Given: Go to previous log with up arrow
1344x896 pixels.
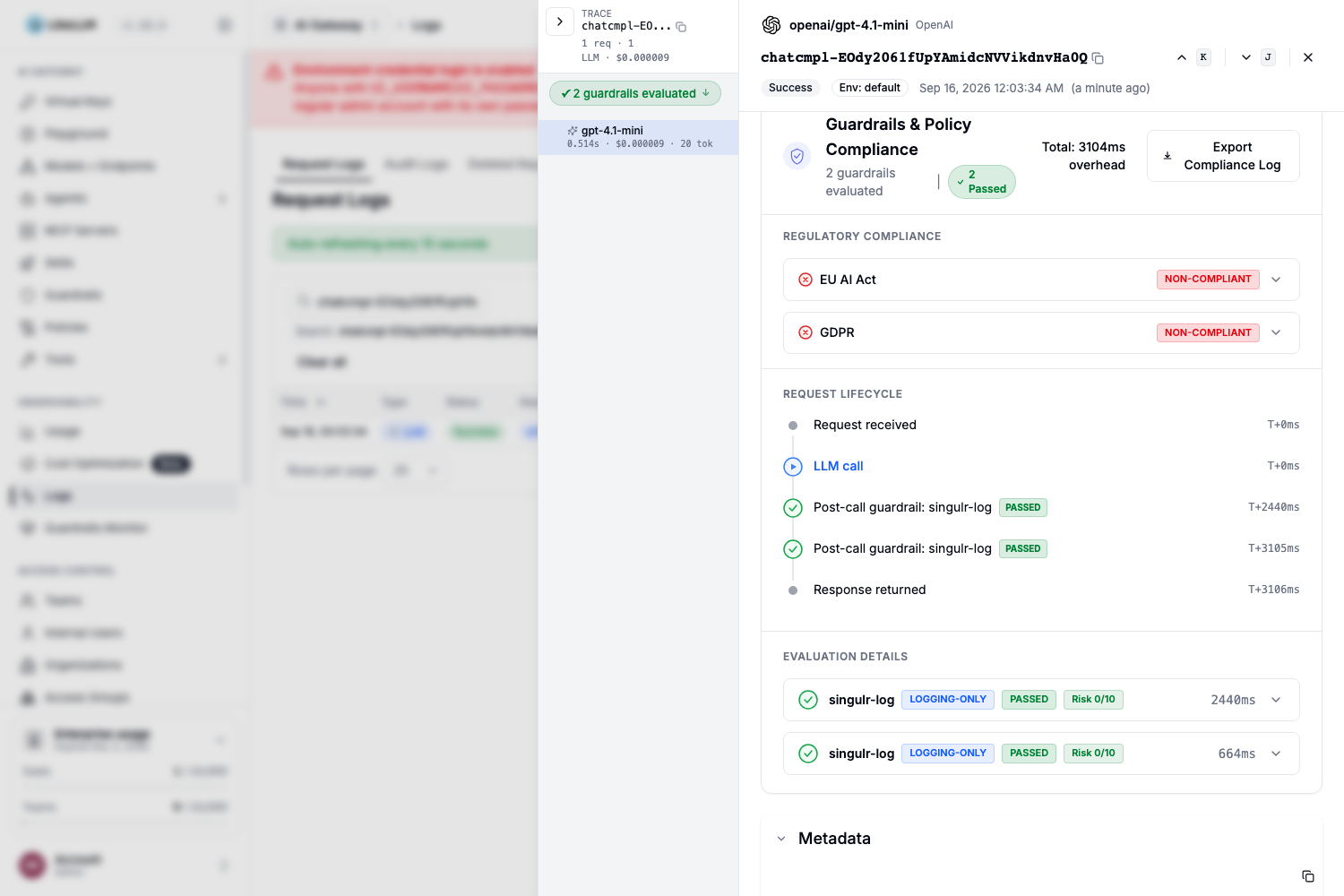Looking at the screenshot, I should point(1182,57).
